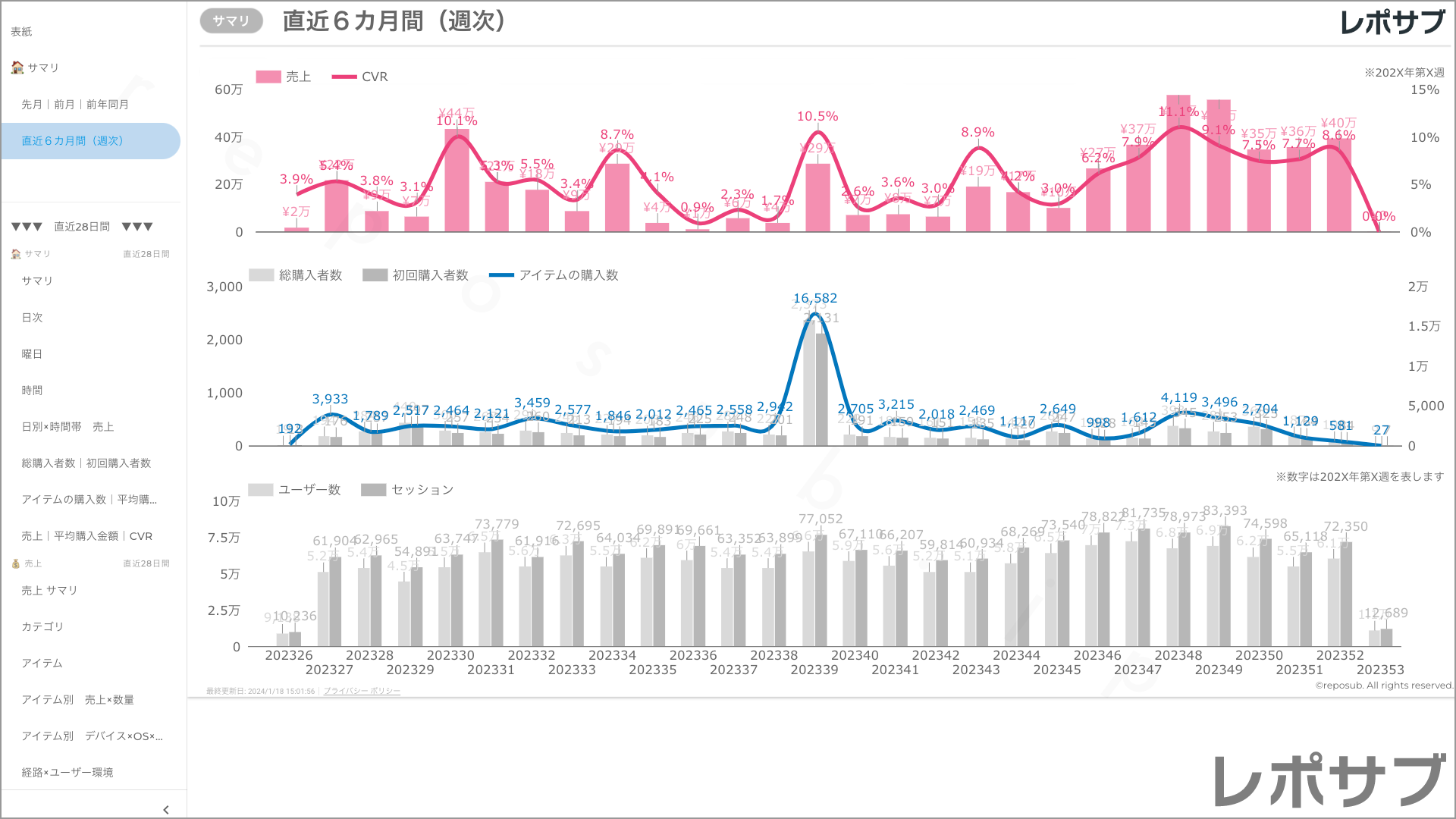Click the left ▼▼▼ triangles by 直近28日間
1456x819 pixels.
[x=27, y=227]
